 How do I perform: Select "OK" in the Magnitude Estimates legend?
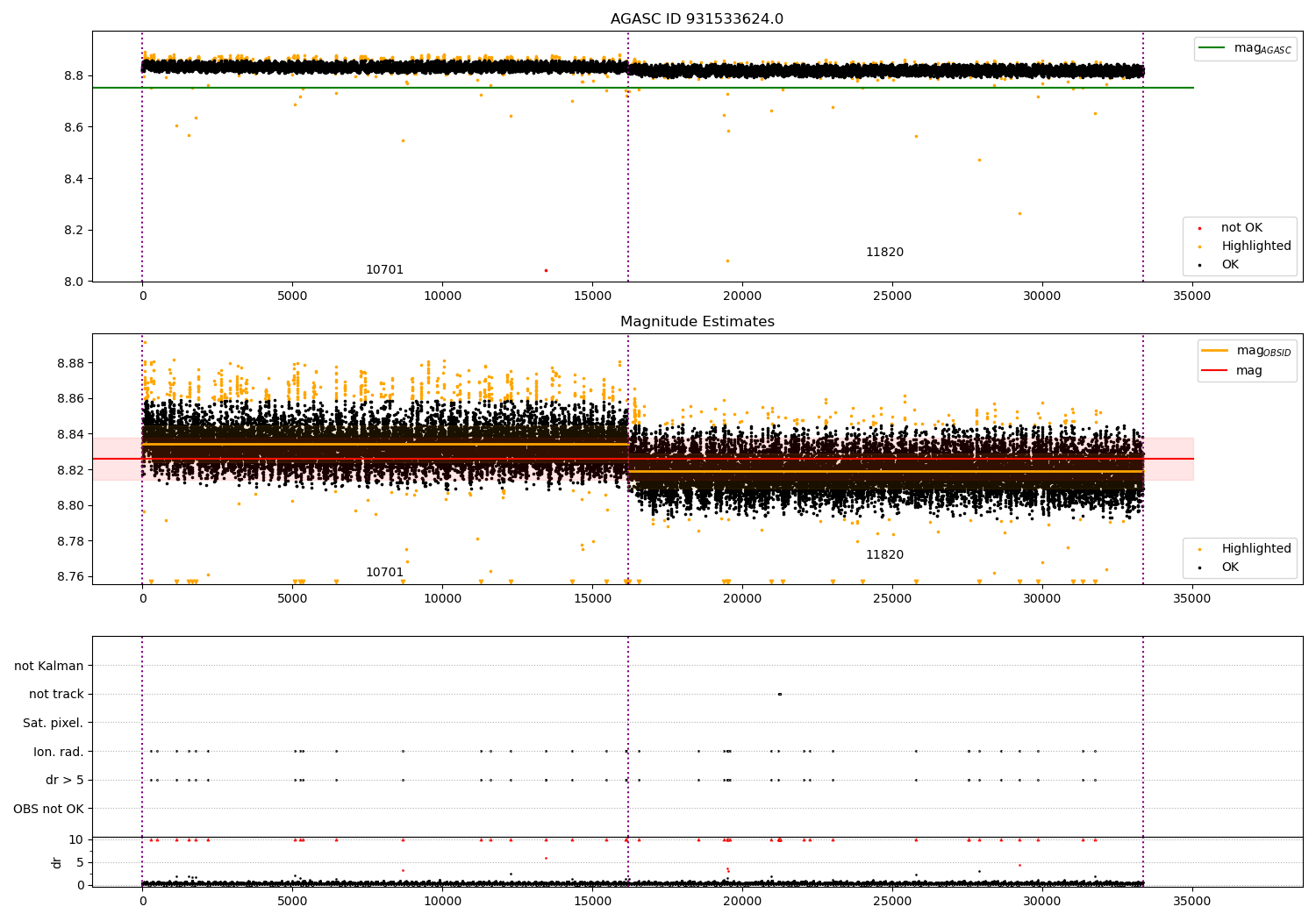[1230, 568]
